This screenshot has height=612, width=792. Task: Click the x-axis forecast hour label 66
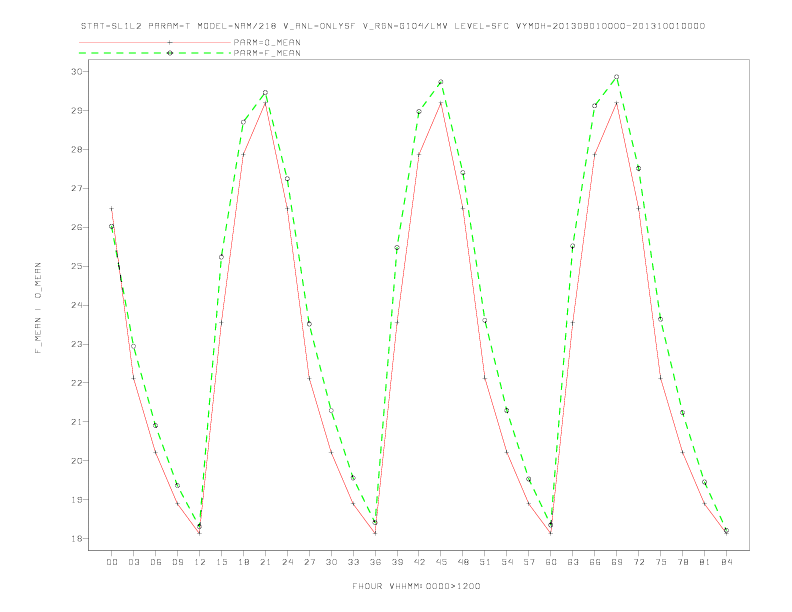click(595, 562)
